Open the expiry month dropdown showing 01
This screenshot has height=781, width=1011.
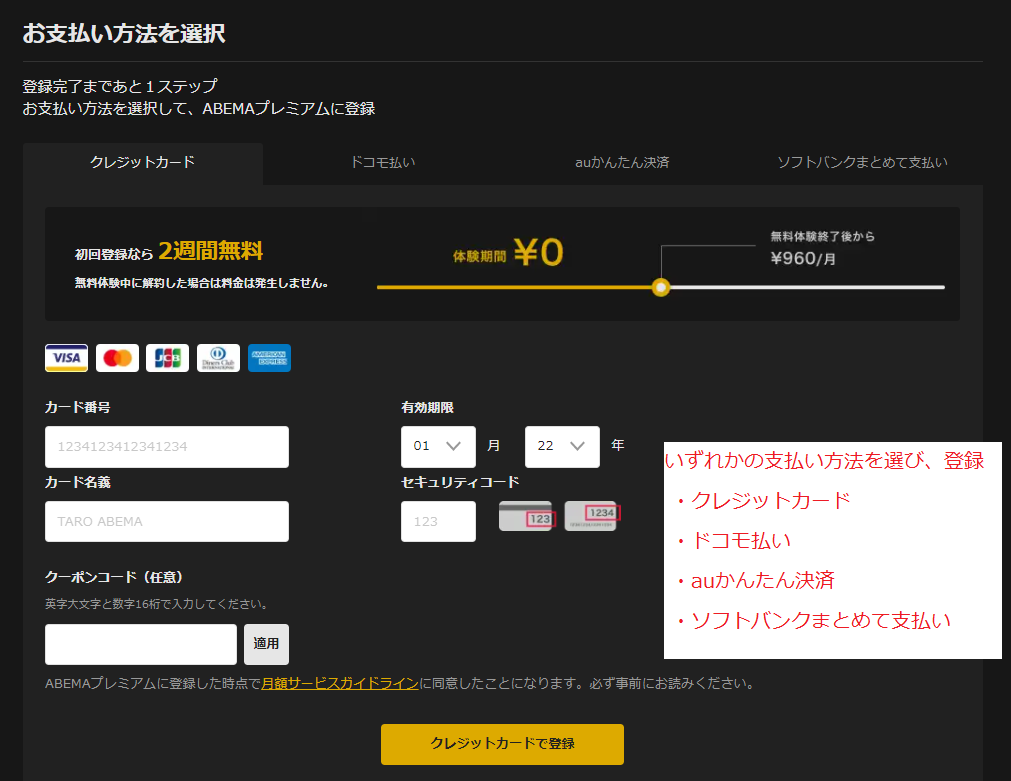[x=438, y=446]
